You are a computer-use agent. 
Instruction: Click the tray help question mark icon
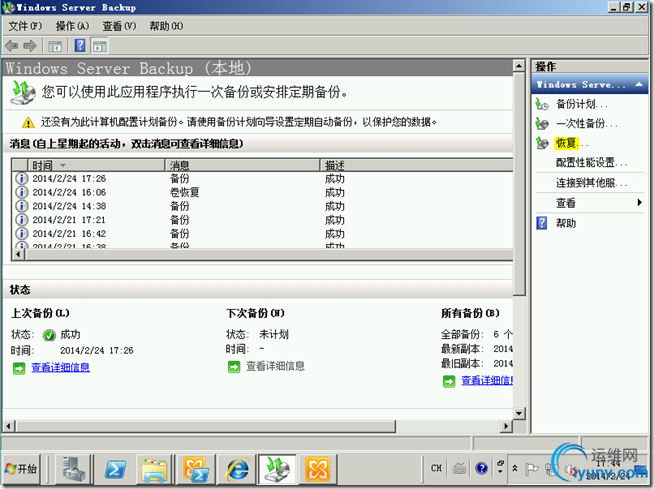(x=481, y=469)
